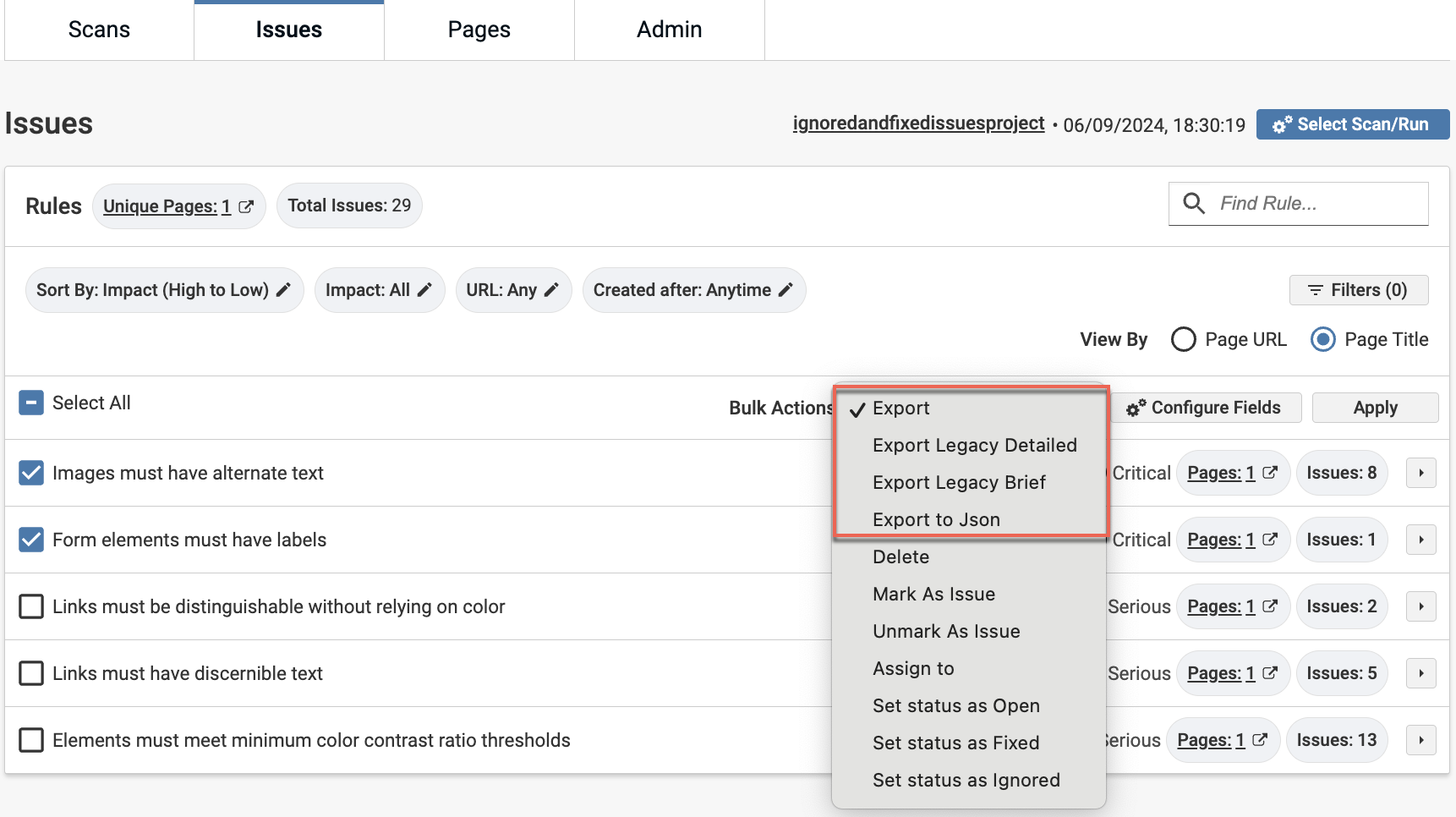Click pencil icon on Impact: All chip
Image resolution: width=1456 pixels, height=817 pixels.
pos(424,290)
